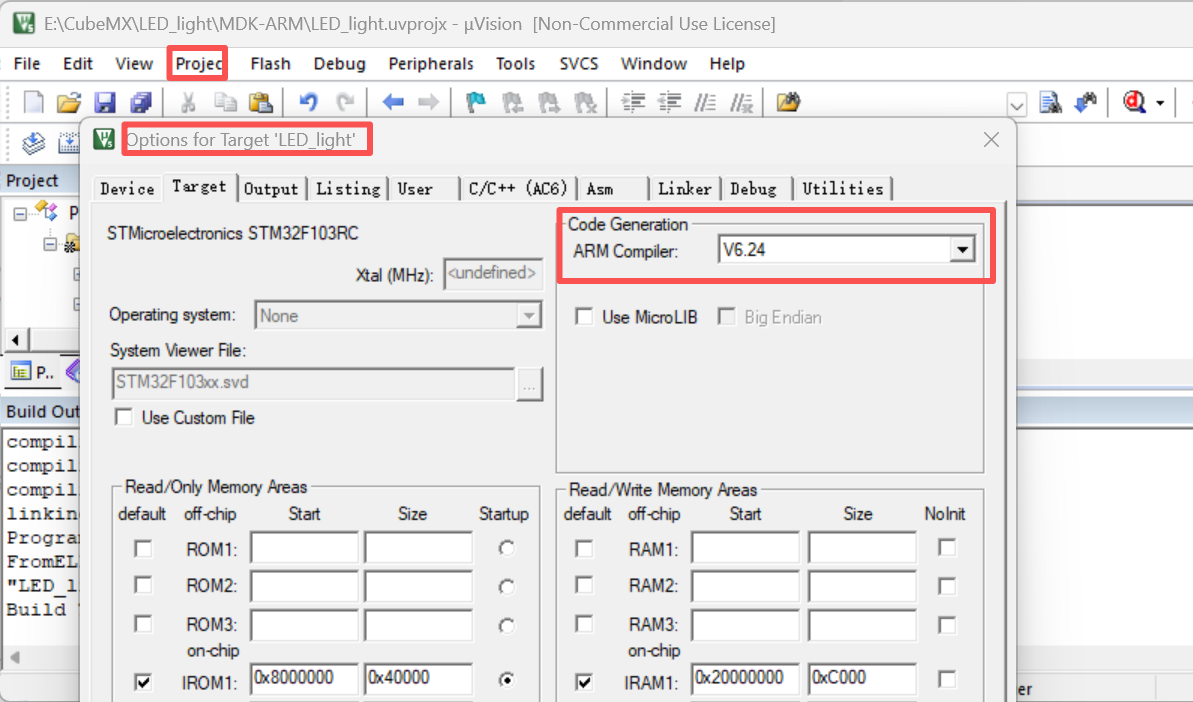Cut selection using the scissors icon
This screenshot has width=1193, height=702.
[188, 102]
